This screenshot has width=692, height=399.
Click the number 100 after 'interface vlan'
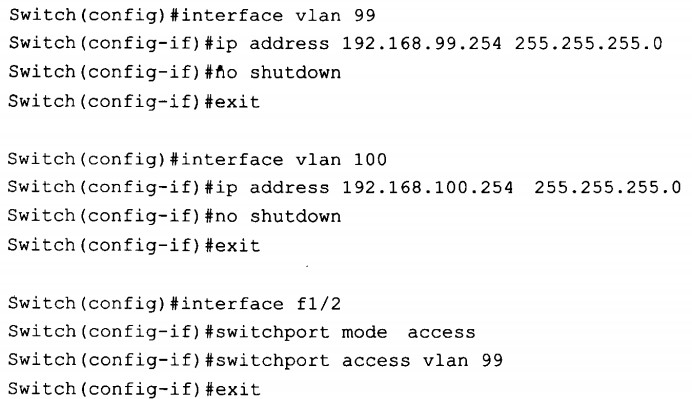tap(370, 159)
